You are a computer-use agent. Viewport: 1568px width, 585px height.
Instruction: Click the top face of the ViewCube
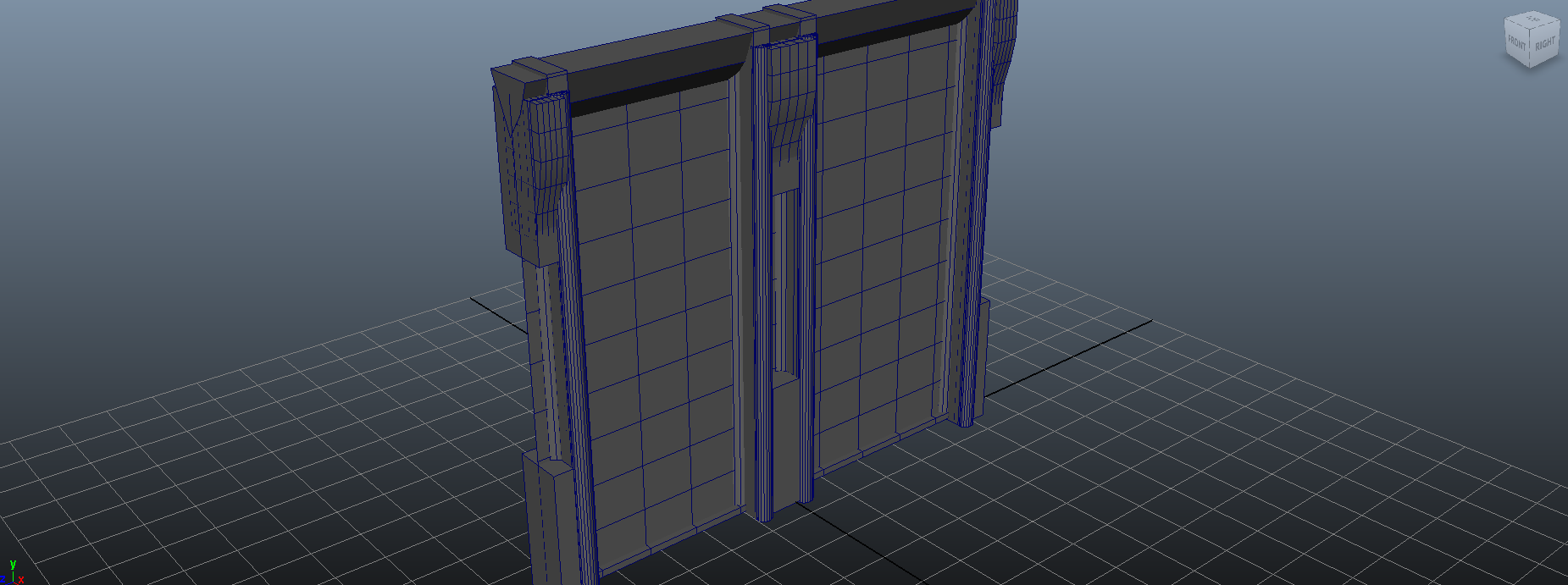[1532, 19]
